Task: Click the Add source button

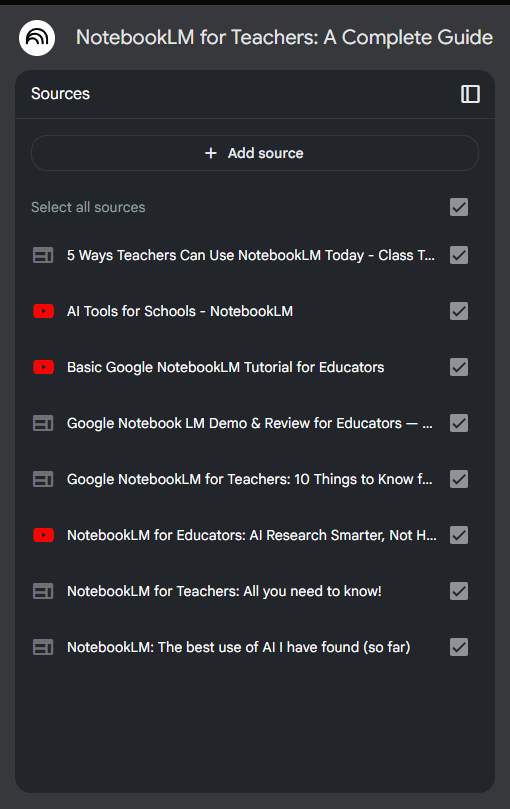Action: point(255,153)
